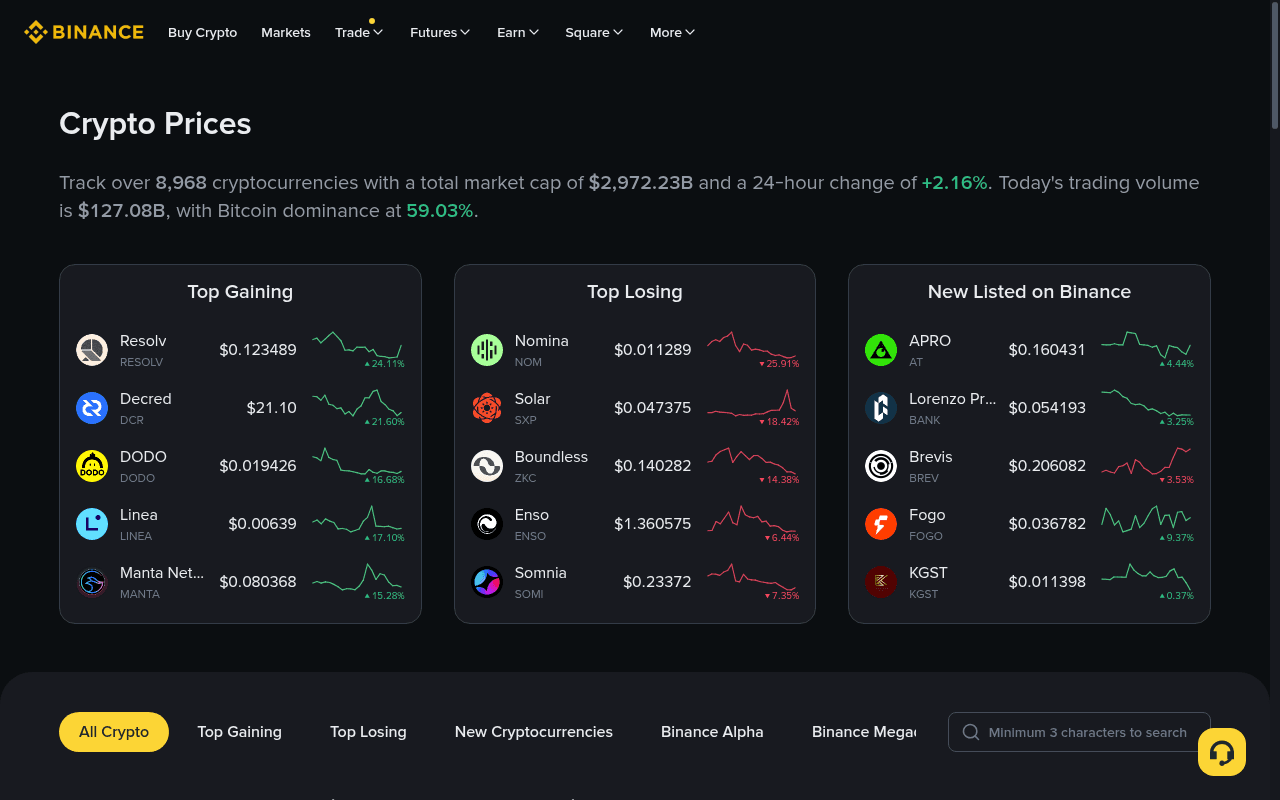Switch to the Binance Megadrop tab

tap(864, 732)
